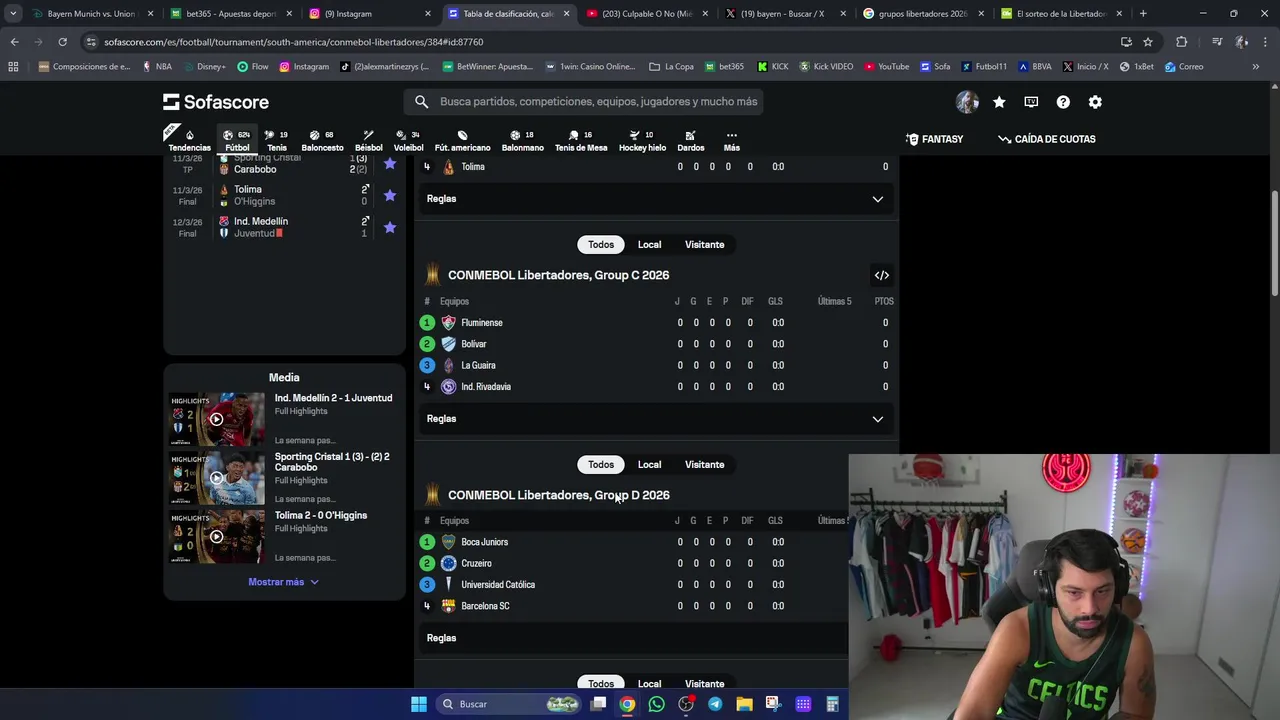
Task: Toggle favorite star for Ind. Medellín vs Juventud
Action: pos(390,227)
